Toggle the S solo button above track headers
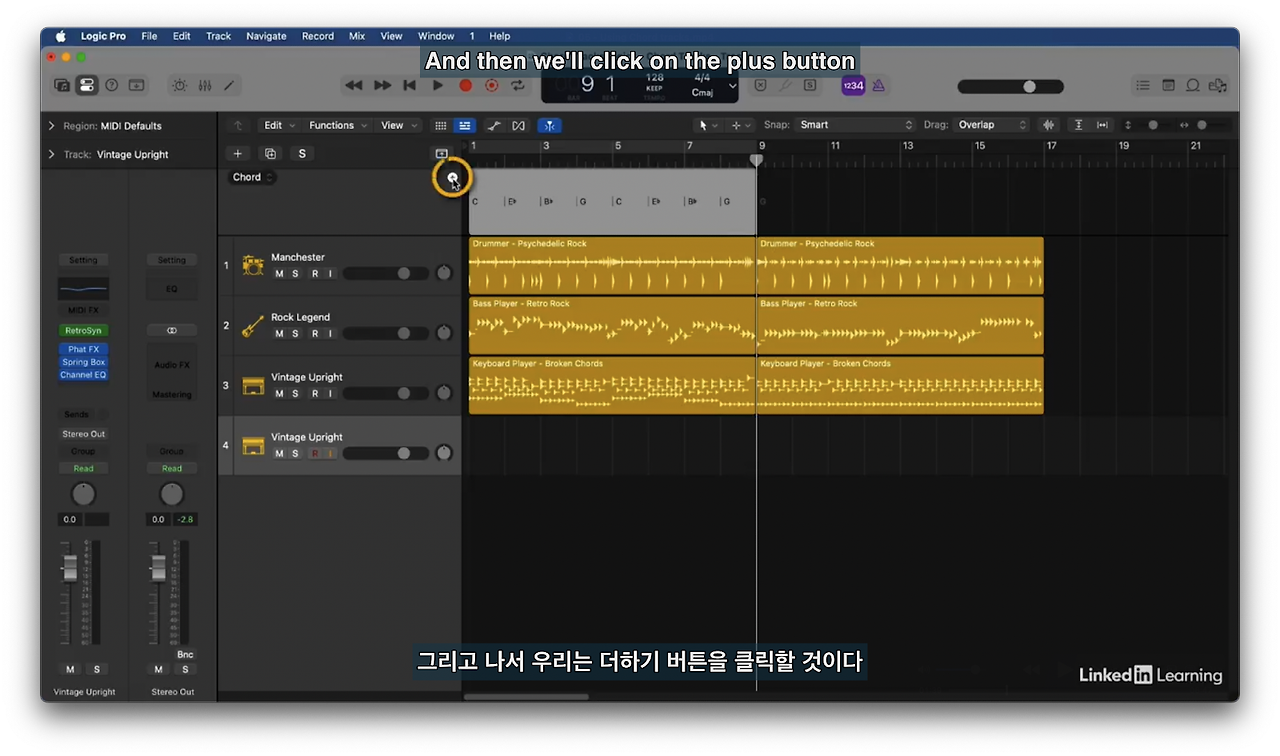1280x756 pixels. pos(302,153)
